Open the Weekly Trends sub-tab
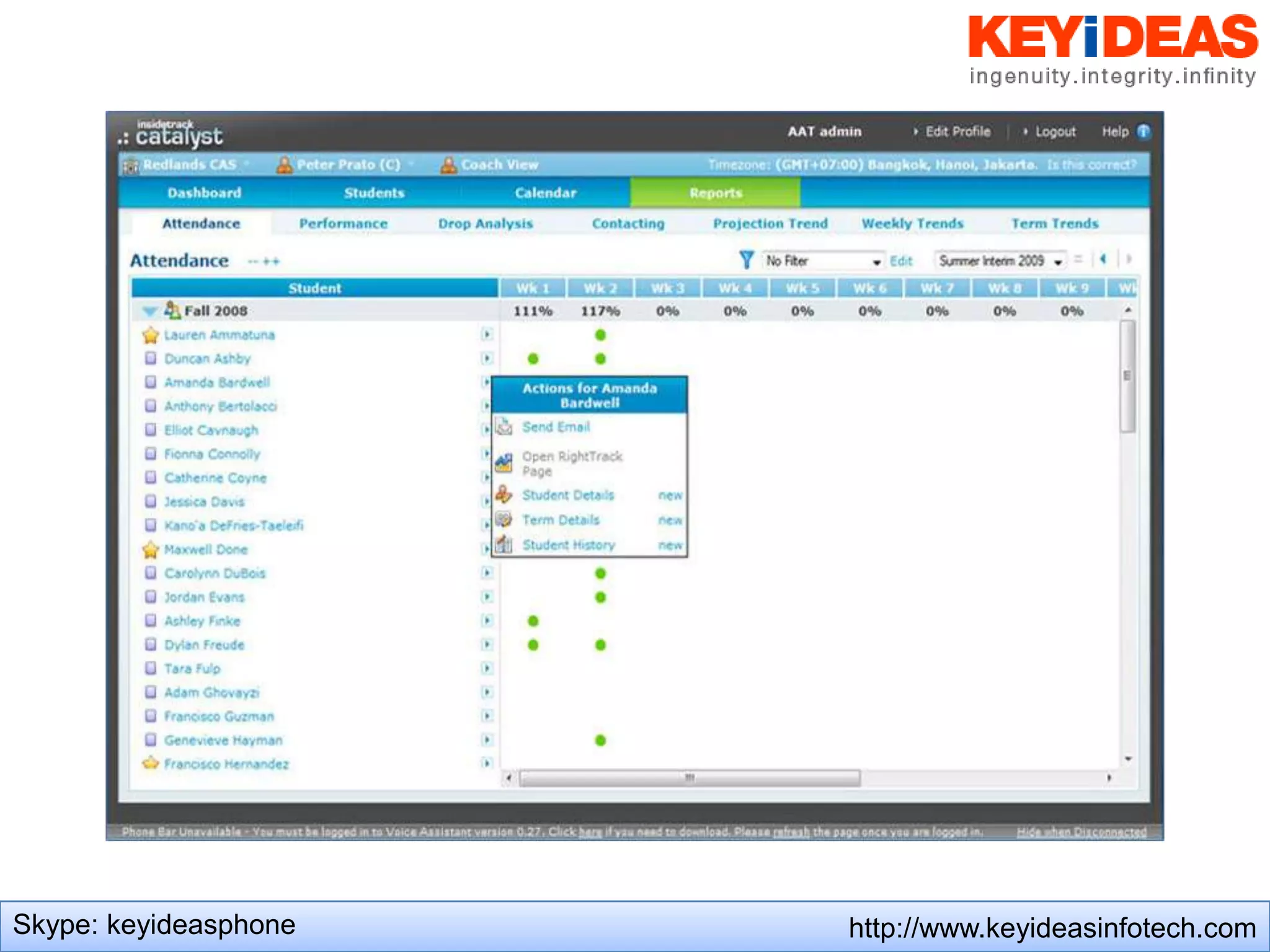1270x952 pixels. [912, 224]
